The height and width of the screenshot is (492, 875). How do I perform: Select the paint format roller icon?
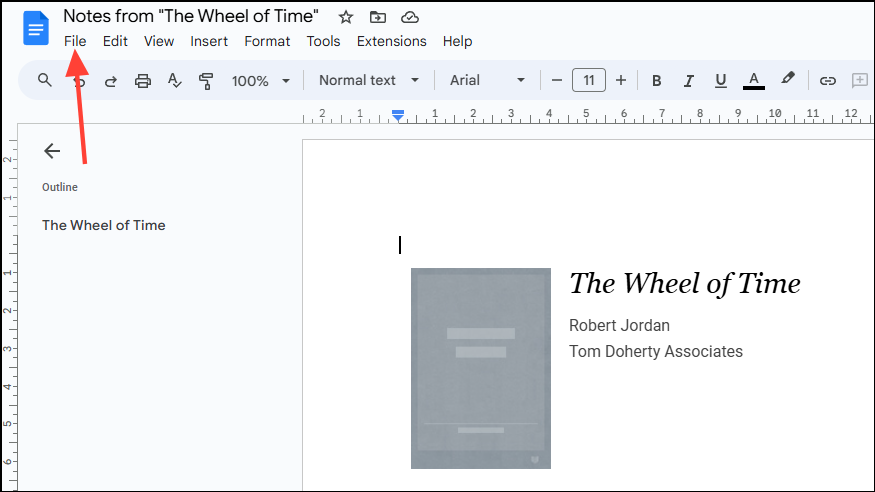(206, 81)
